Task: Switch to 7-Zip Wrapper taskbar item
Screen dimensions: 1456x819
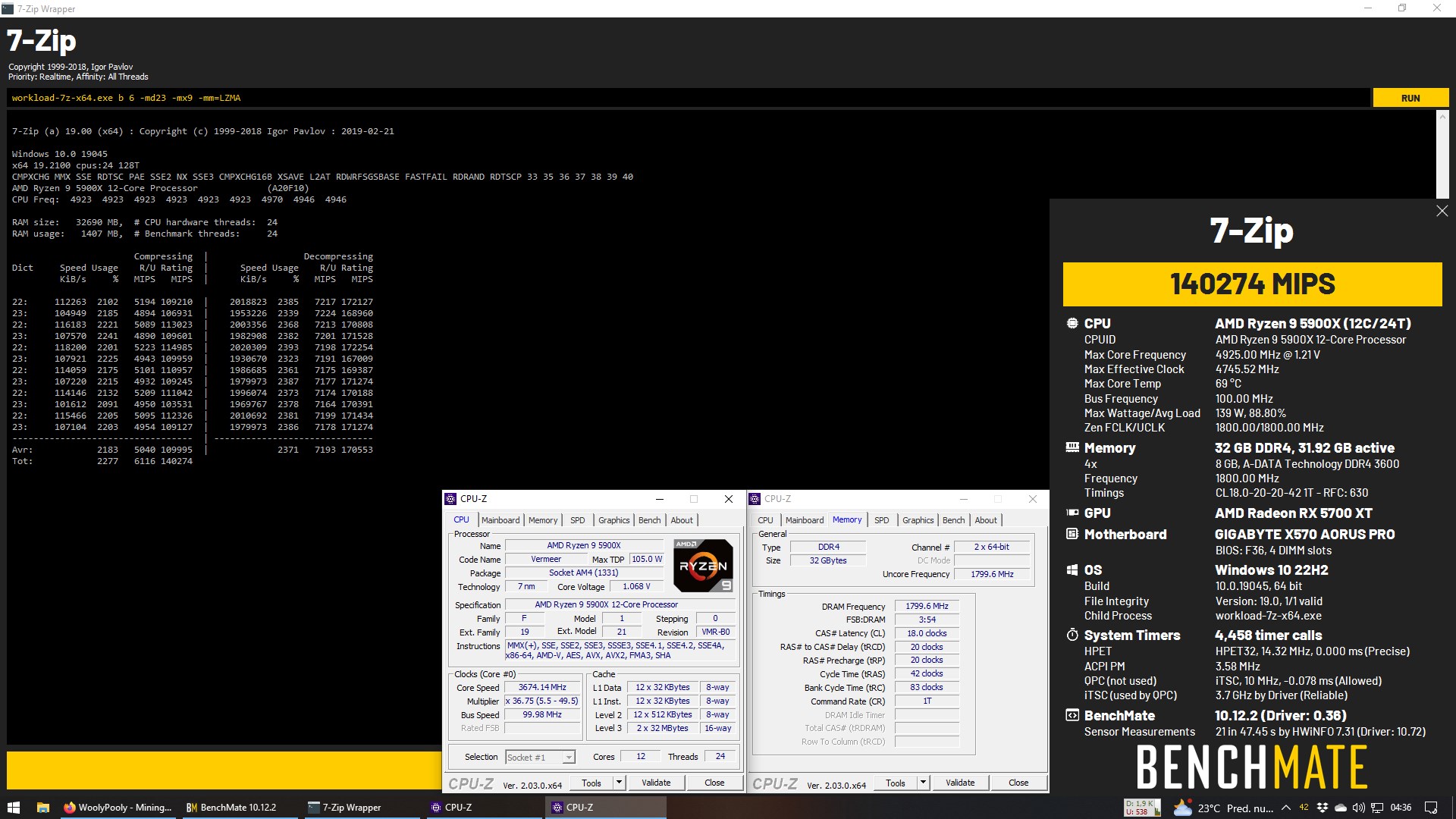Action: [361, 808]
